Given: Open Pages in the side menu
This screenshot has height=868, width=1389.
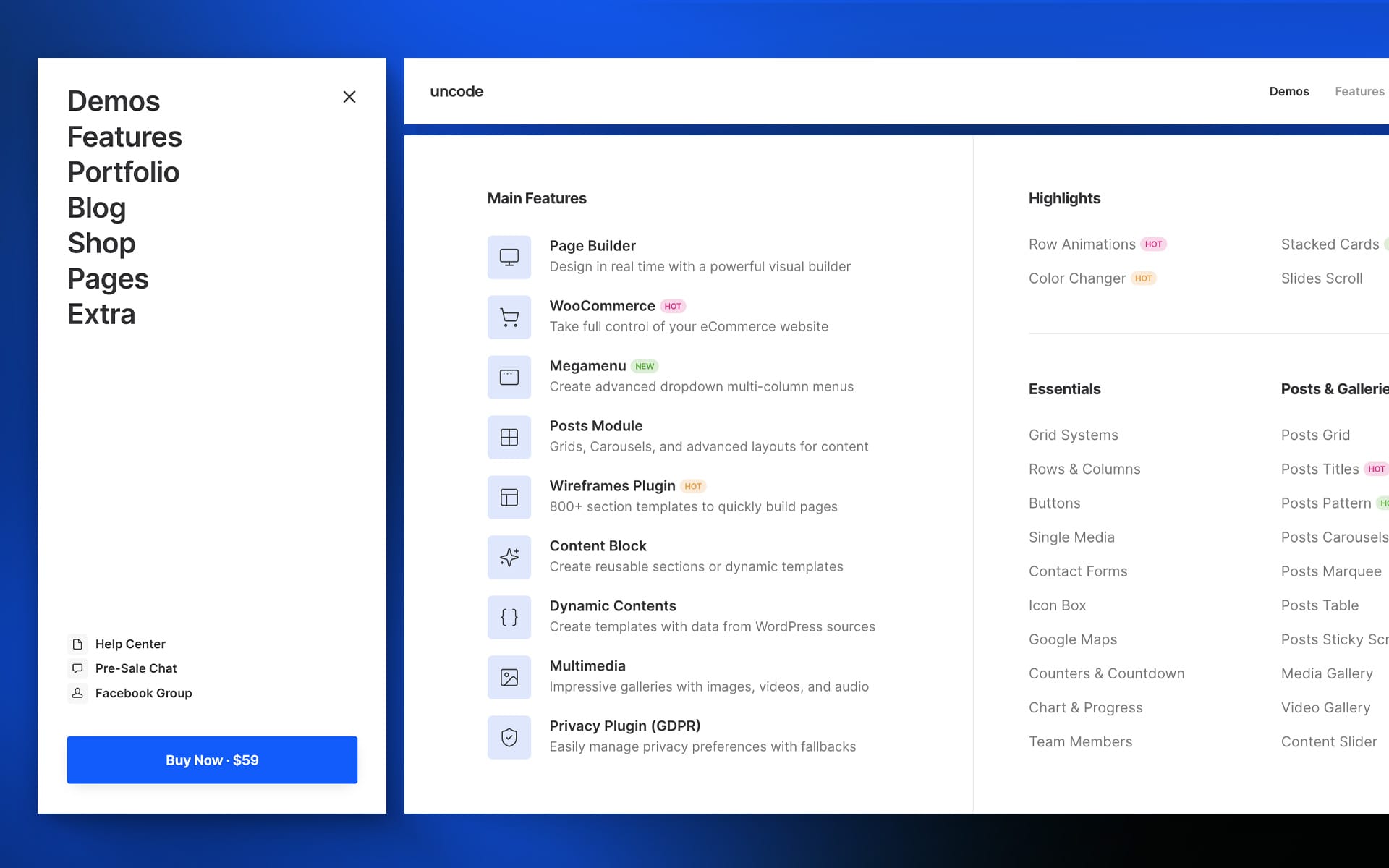Looking at the screenshot, I should tap(108, 278).
